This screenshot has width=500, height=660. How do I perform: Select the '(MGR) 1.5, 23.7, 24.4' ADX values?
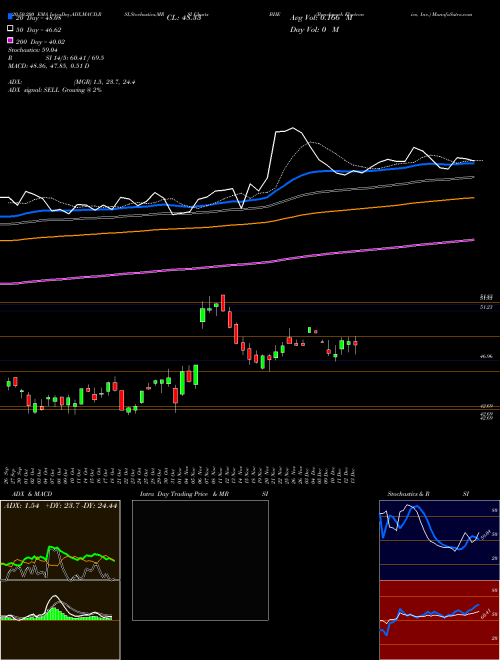pyautogui.click(x=104, y=82)
